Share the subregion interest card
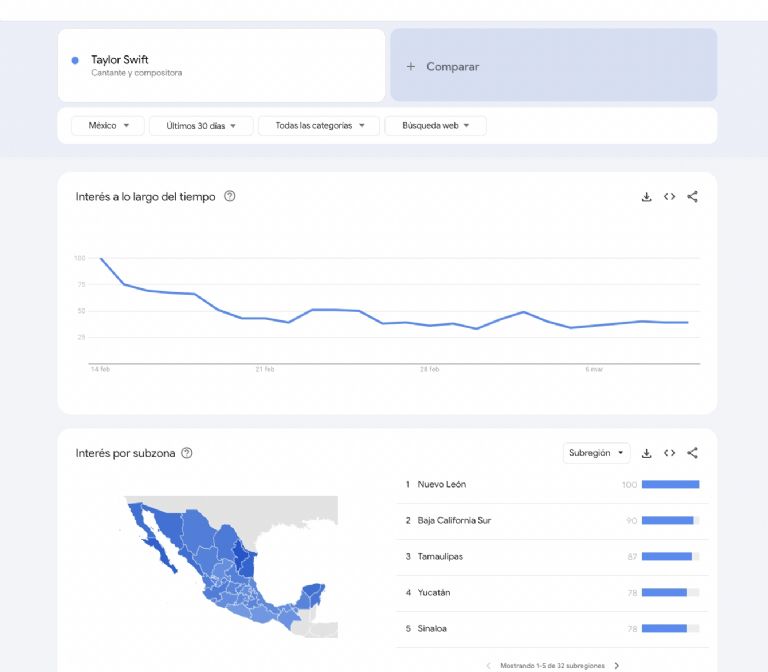 [x=693, y=453]
